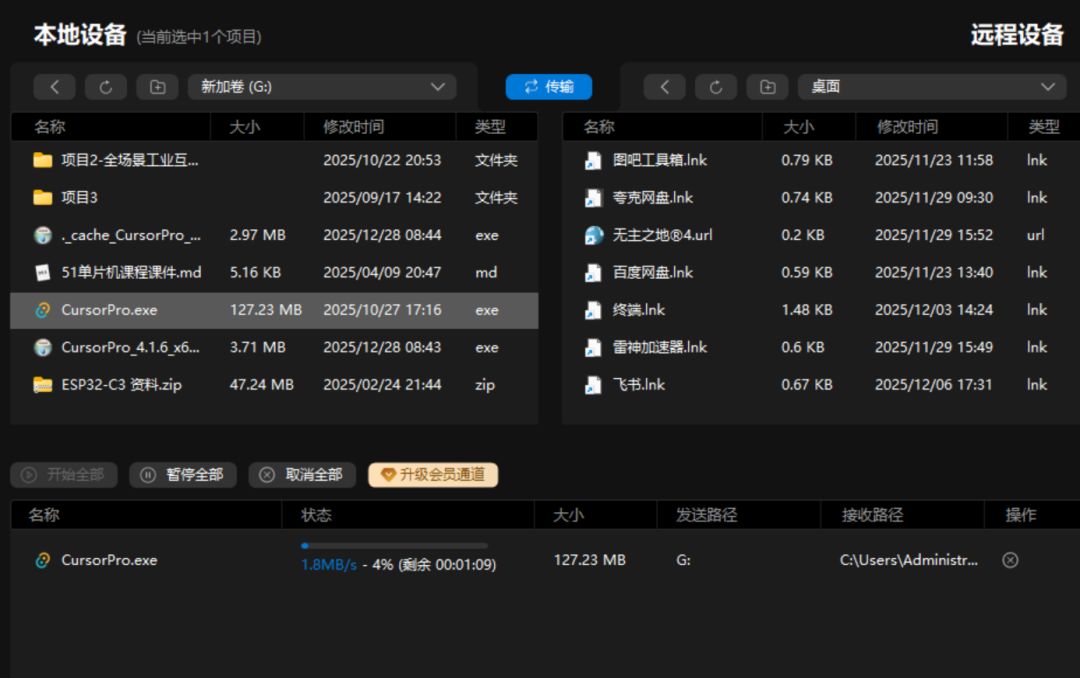
Task: Pause all transfers with 暂停全部
Action: 183,475
